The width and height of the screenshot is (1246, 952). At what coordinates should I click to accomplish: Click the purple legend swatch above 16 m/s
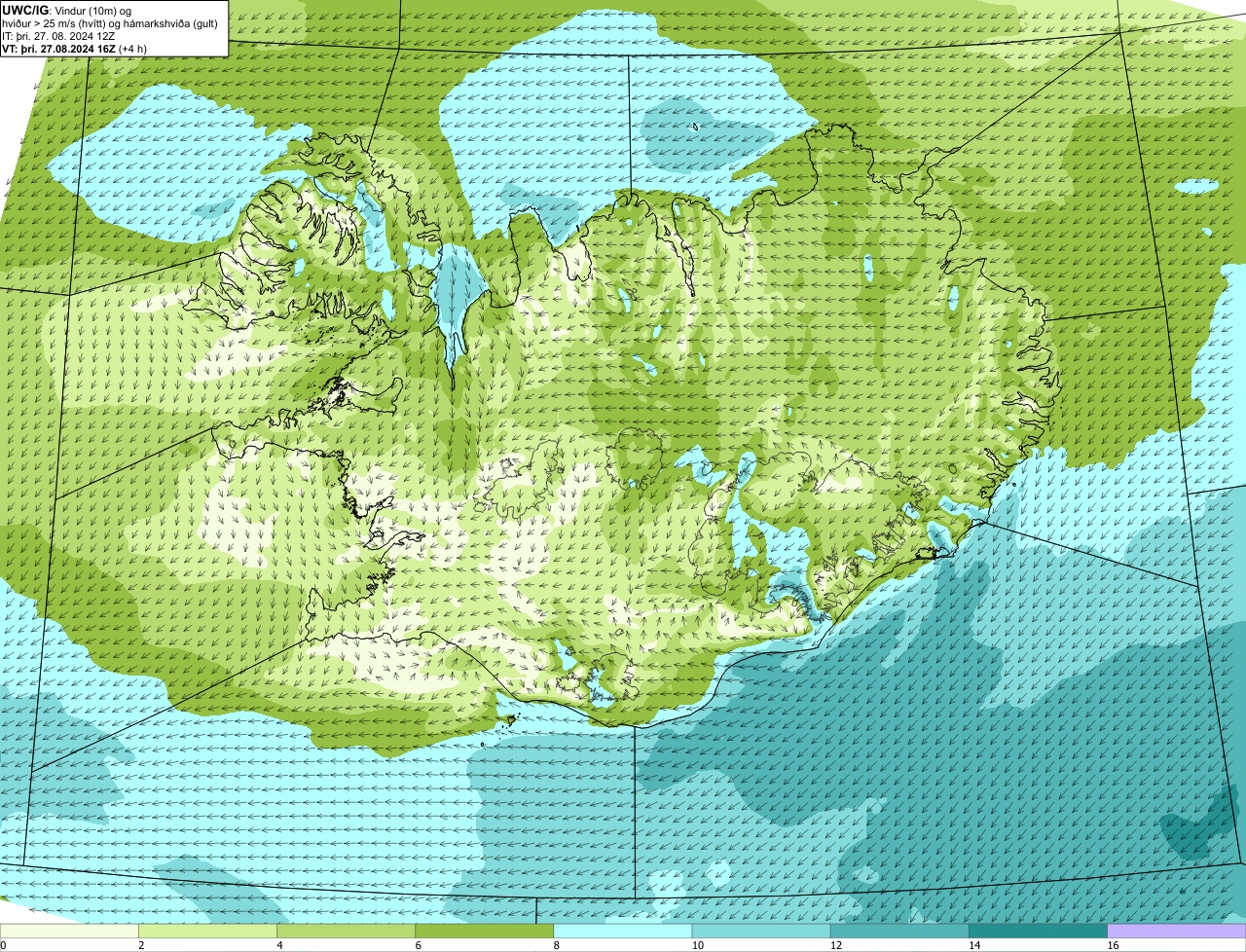pos(1177,932)
